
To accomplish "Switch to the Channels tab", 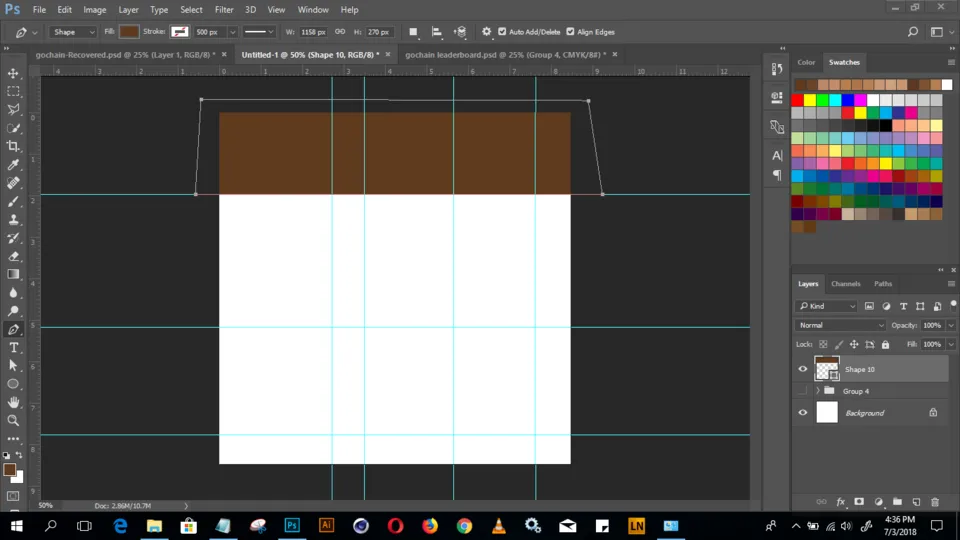I will (846, 284).
